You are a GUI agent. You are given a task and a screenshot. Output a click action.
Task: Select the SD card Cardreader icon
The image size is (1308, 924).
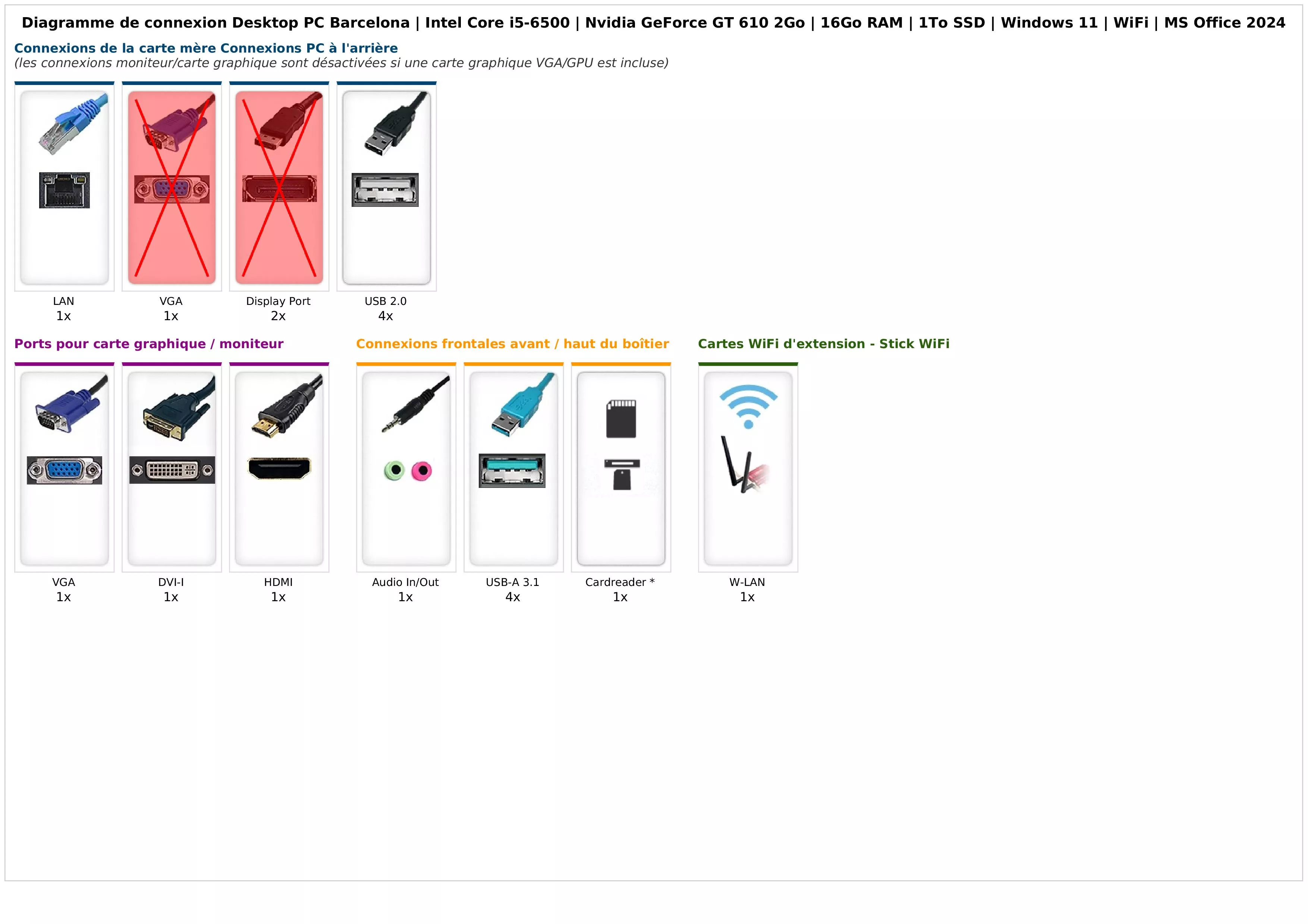[x=621, y=419]
